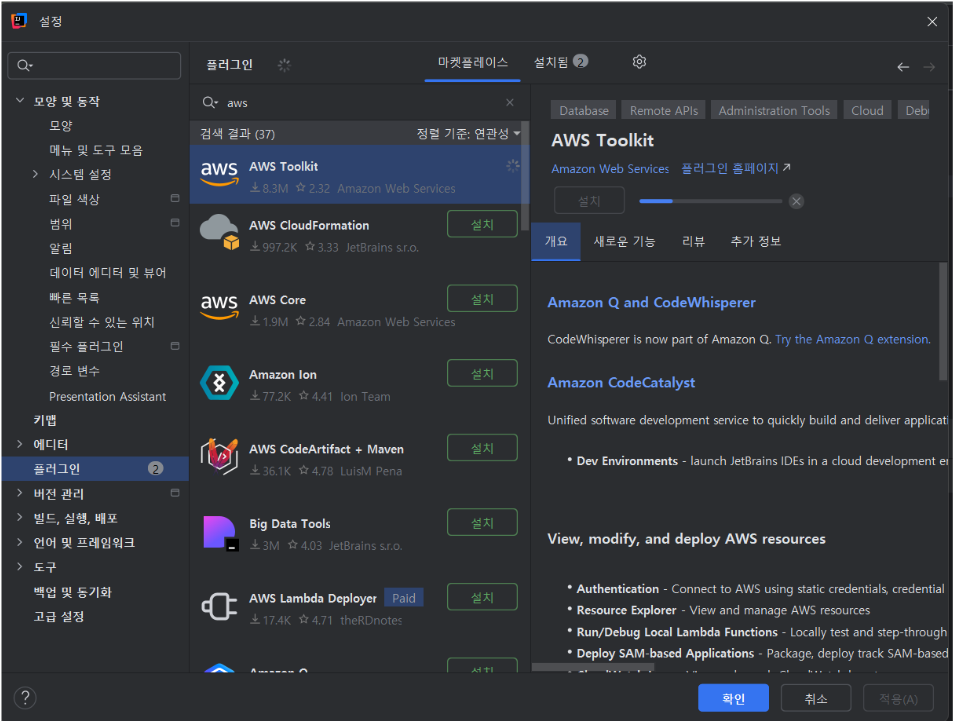Open the 정렬 기준: 연관성 sort dropdown
This screenshot has width=954, height=722.
[468, 133]
